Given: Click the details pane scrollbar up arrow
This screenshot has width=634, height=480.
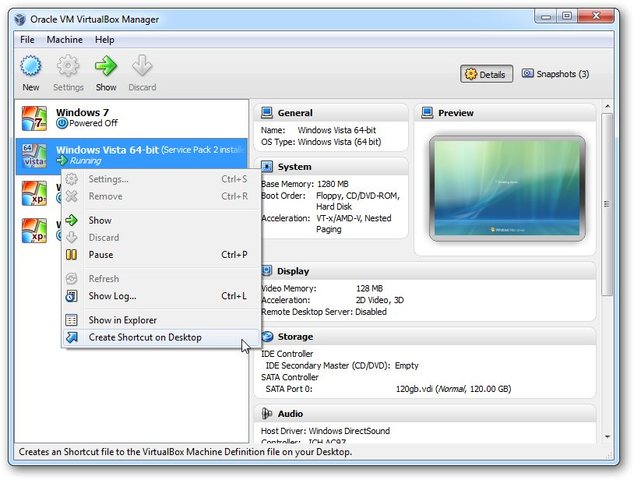Looking at the screenshot, I should click(x=607, y=106).
